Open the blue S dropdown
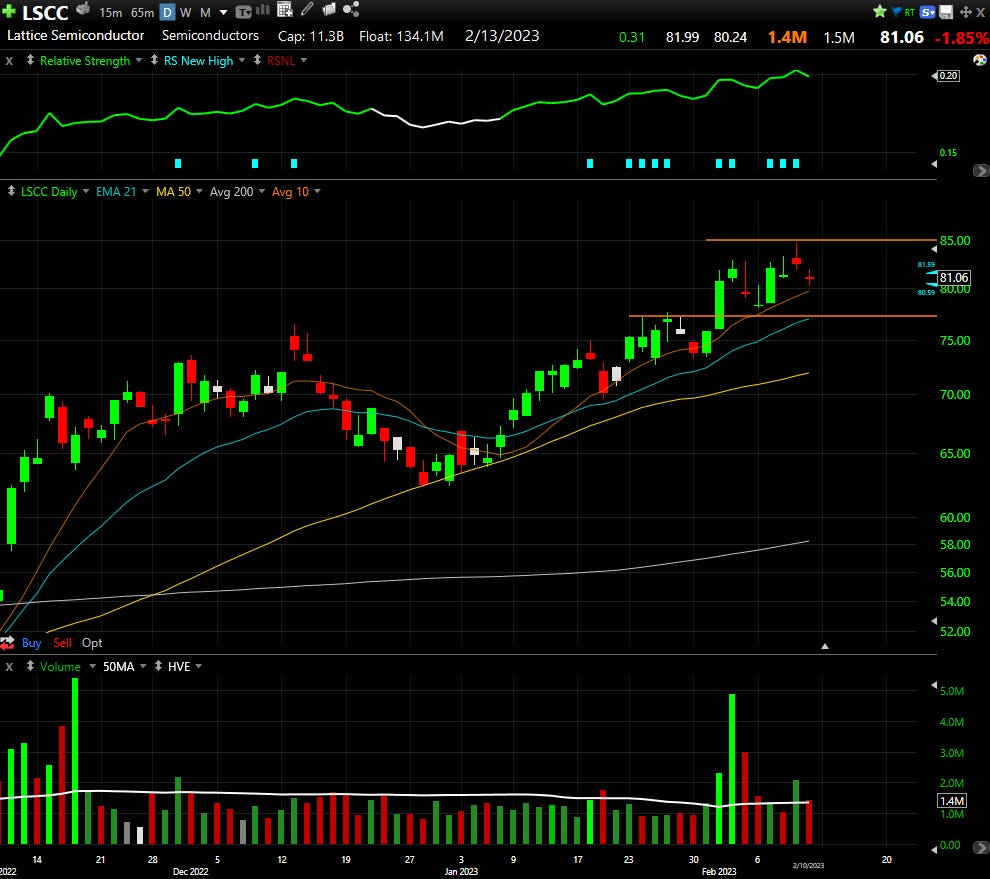Image resolution: width=990 pixels, height=879 pixels. [927, 12]
